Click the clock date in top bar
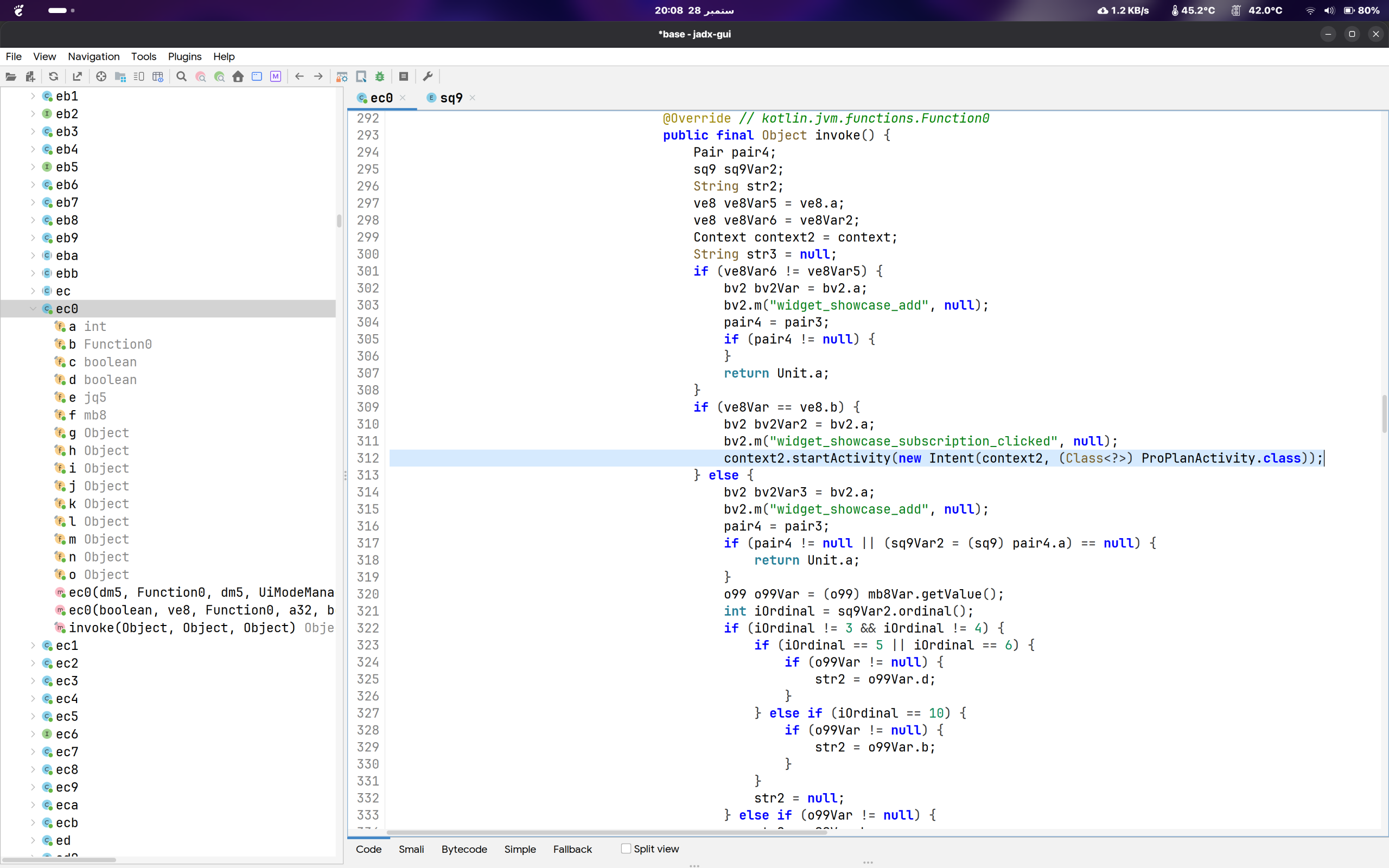Screen dimensions: 1389x868 point(694,10)
